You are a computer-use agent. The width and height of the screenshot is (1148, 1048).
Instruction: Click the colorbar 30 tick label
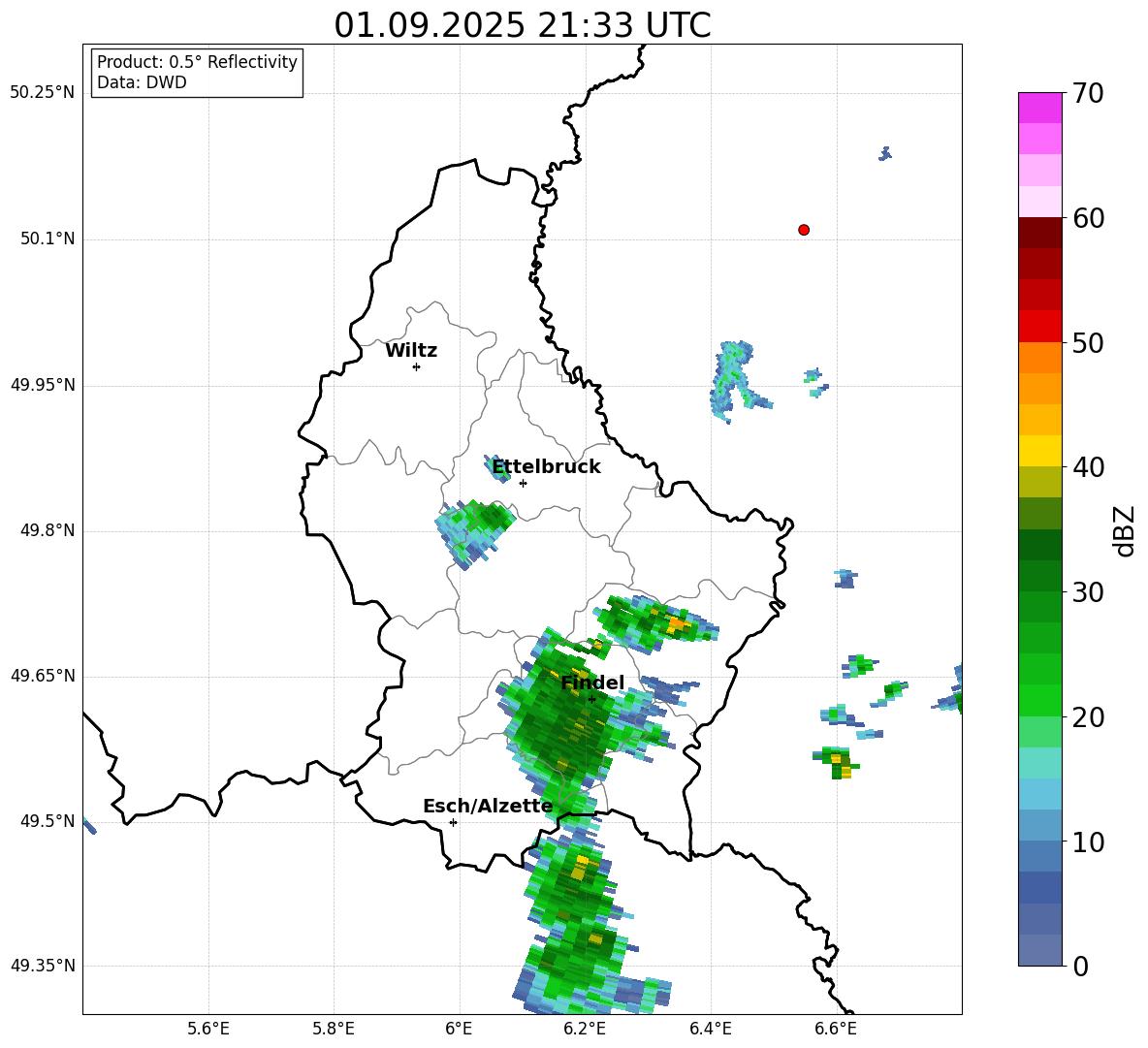1087,592
